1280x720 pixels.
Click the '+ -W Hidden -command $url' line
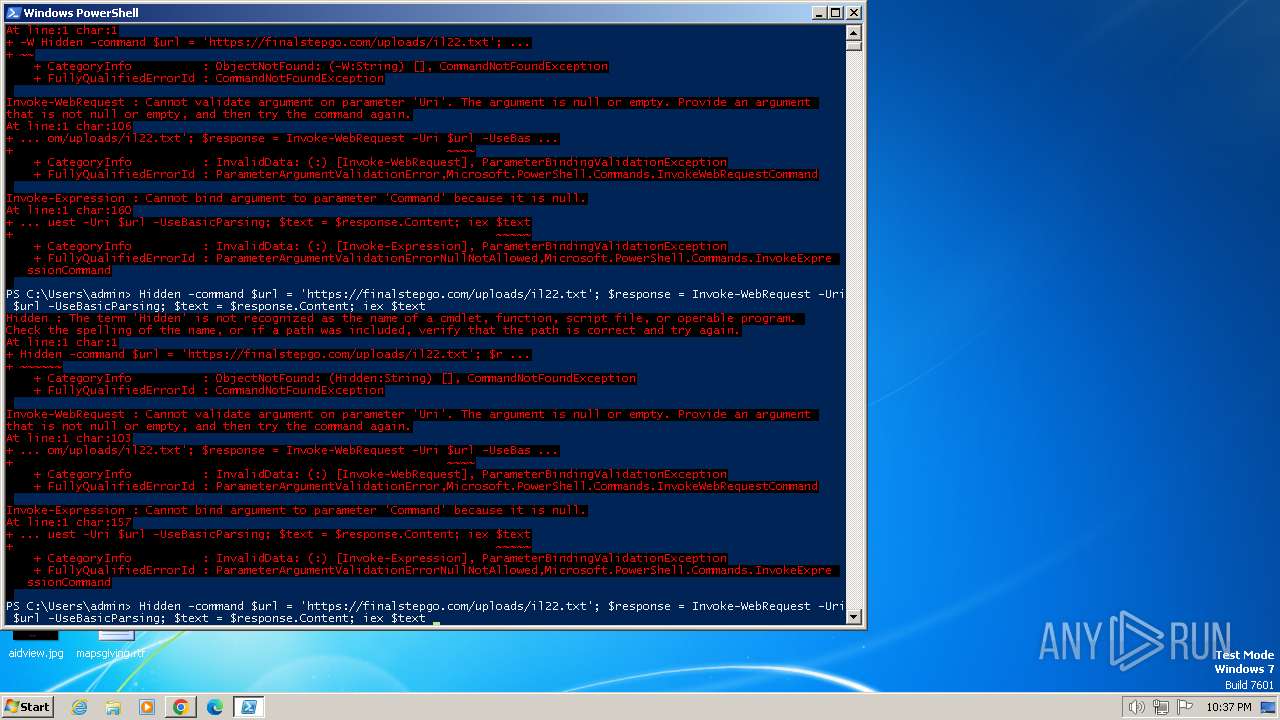pyautogui.click(x=268, y=42)
